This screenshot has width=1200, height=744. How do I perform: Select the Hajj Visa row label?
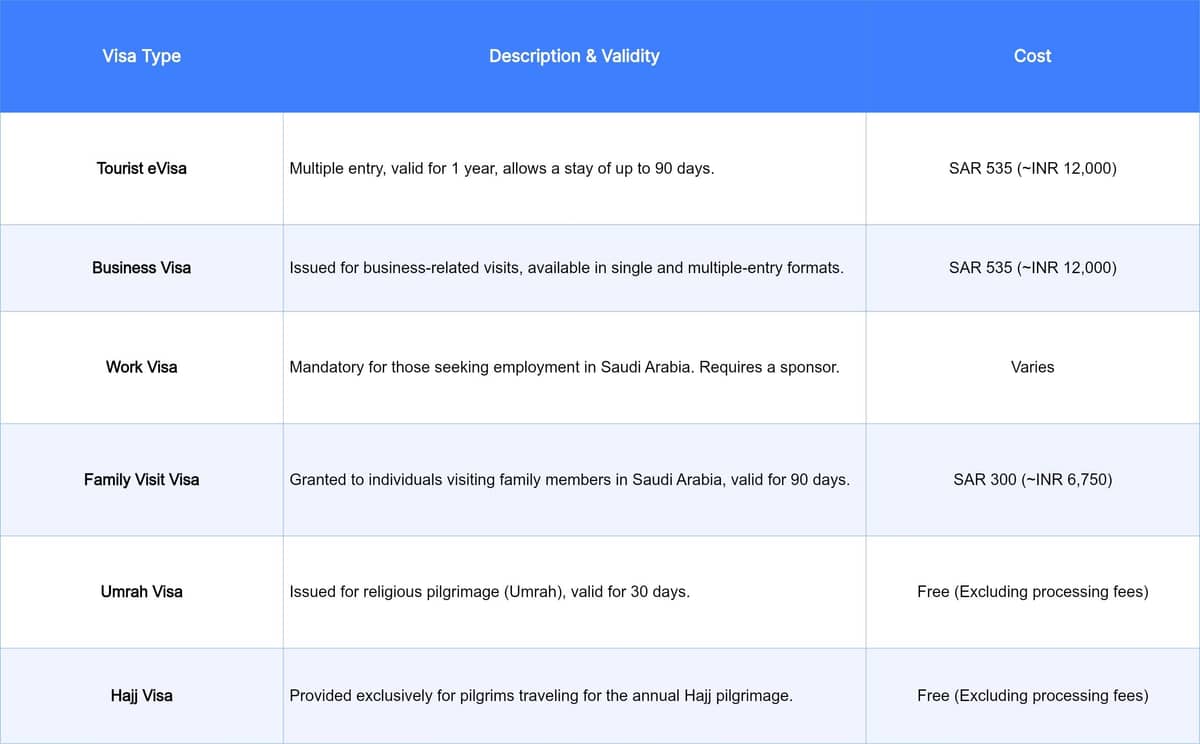pos(141,695)
